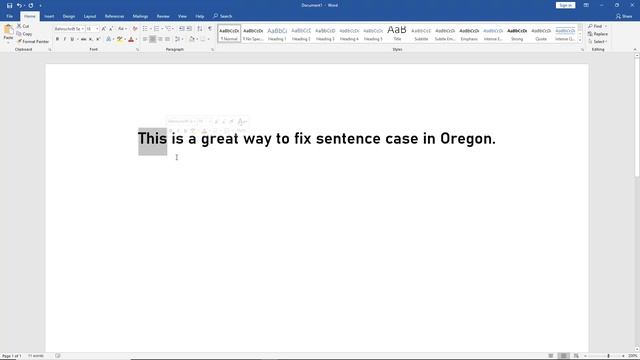Save the document from Quick Access Toolbar
Viewport: 640px width, 360px height.
[9, 5]
